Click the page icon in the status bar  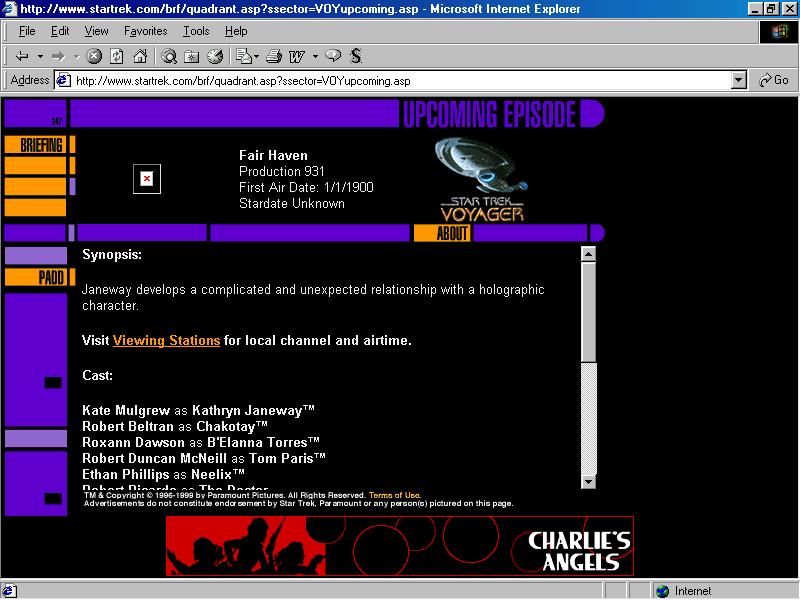click(9, 591)
